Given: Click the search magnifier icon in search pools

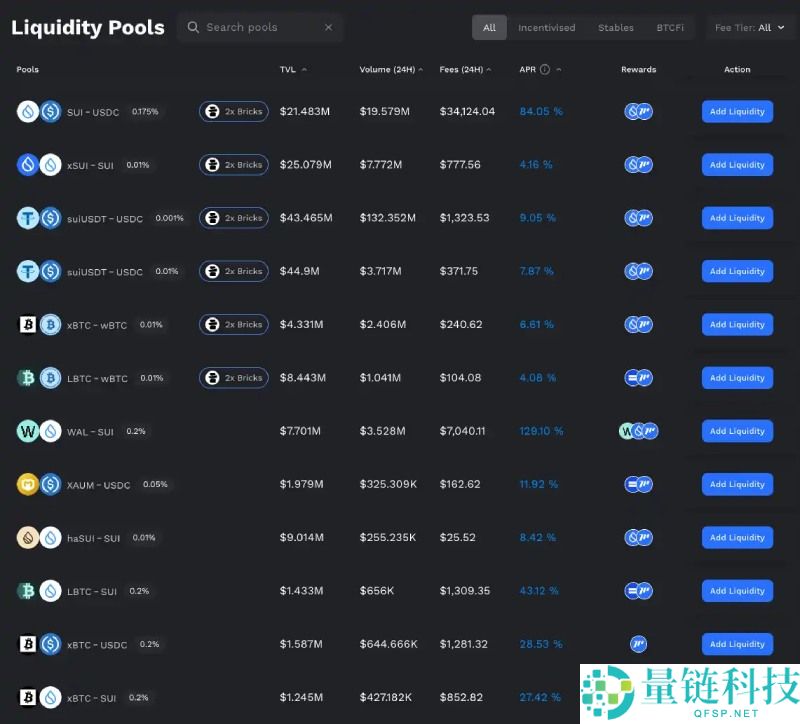Looking at the screenshot, I should point(193,27).
